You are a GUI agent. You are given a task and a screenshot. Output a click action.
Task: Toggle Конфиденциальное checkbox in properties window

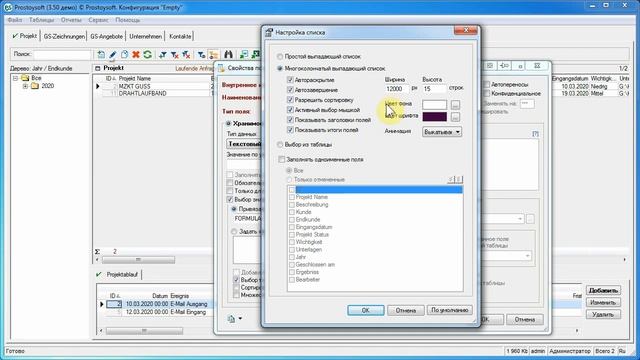[x=487, y=93]
